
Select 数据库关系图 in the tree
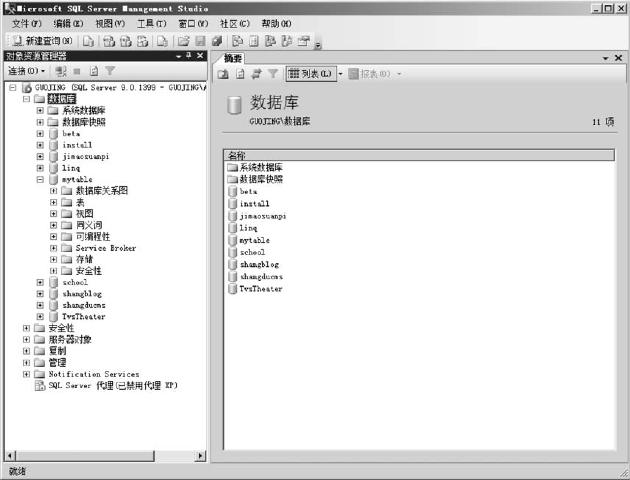coord(102,190)
